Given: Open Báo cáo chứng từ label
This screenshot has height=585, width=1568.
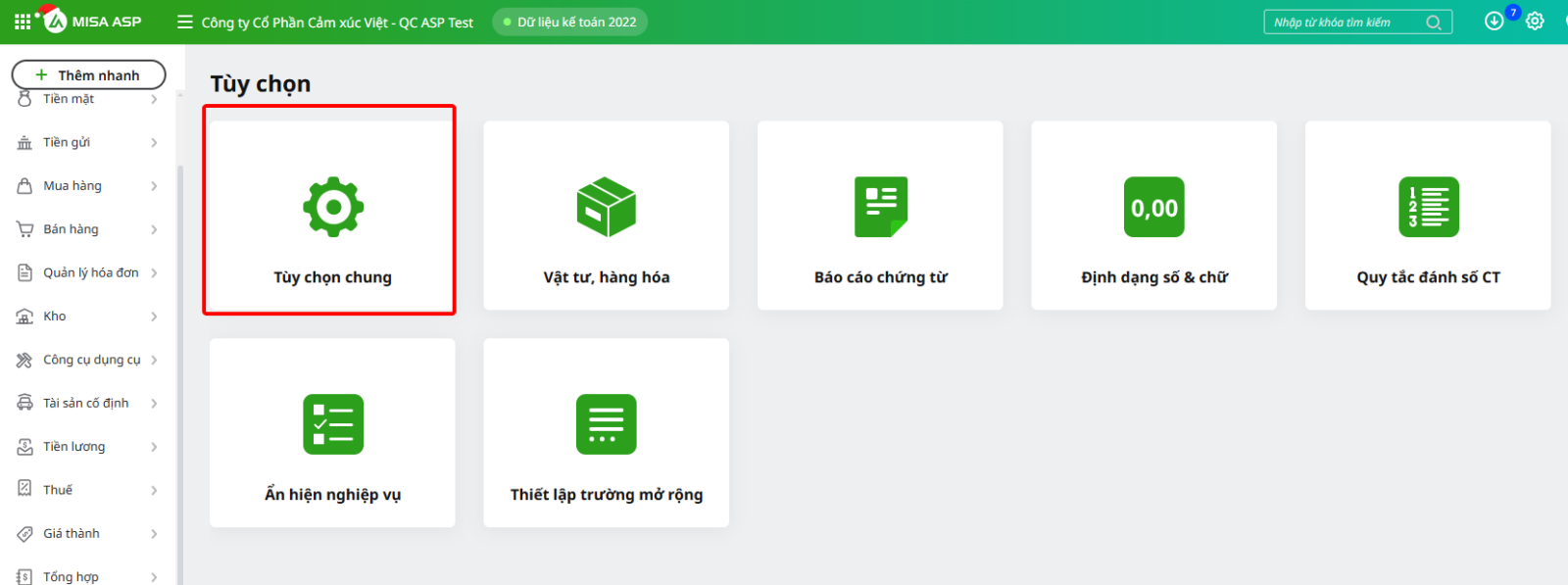Looking at the screenshot, I should click(880, 277).
